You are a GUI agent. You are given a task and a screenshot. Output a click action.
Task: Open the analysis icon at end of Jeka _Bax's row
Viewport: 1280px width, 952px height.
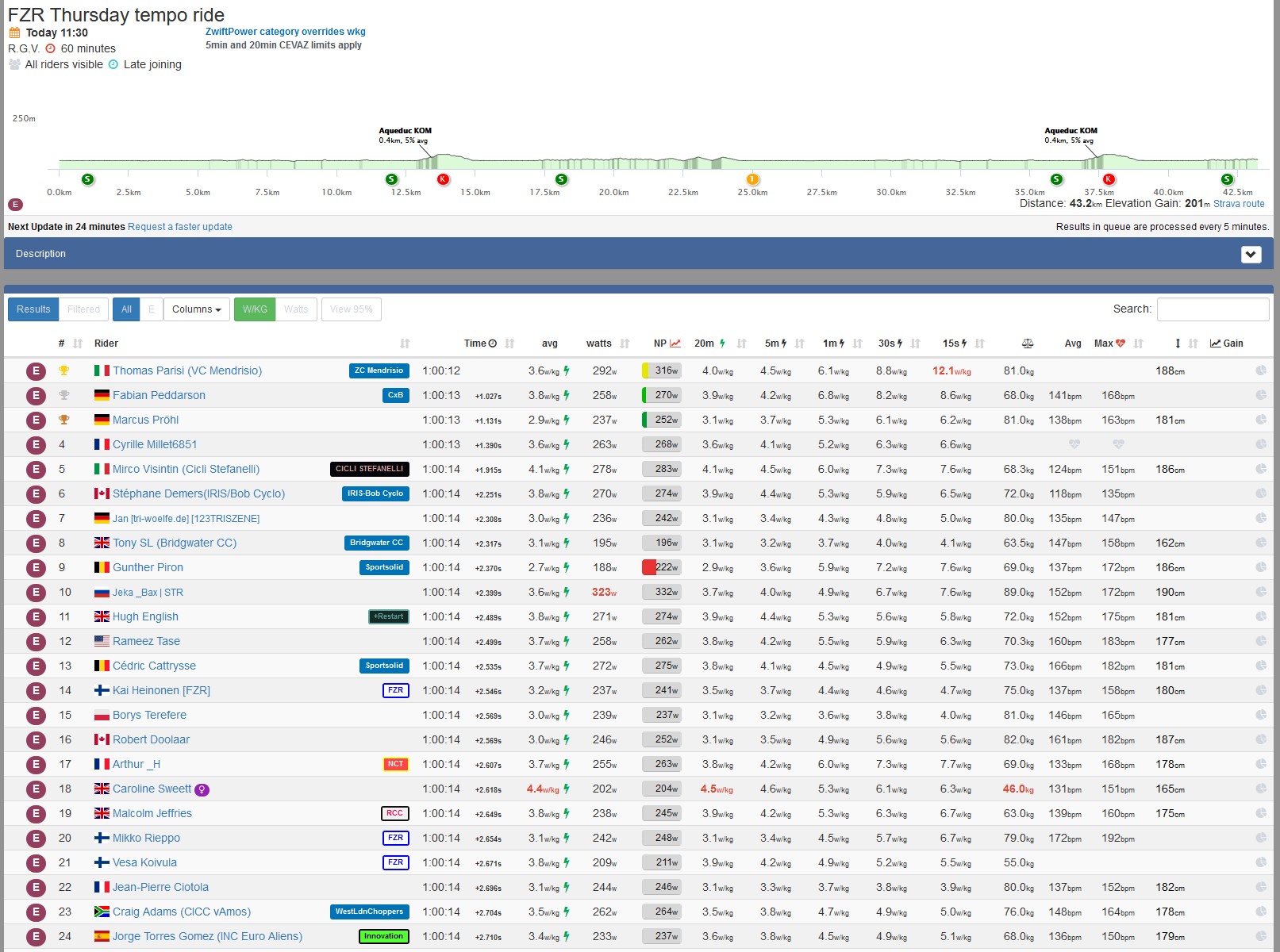tap(1260, 592)
